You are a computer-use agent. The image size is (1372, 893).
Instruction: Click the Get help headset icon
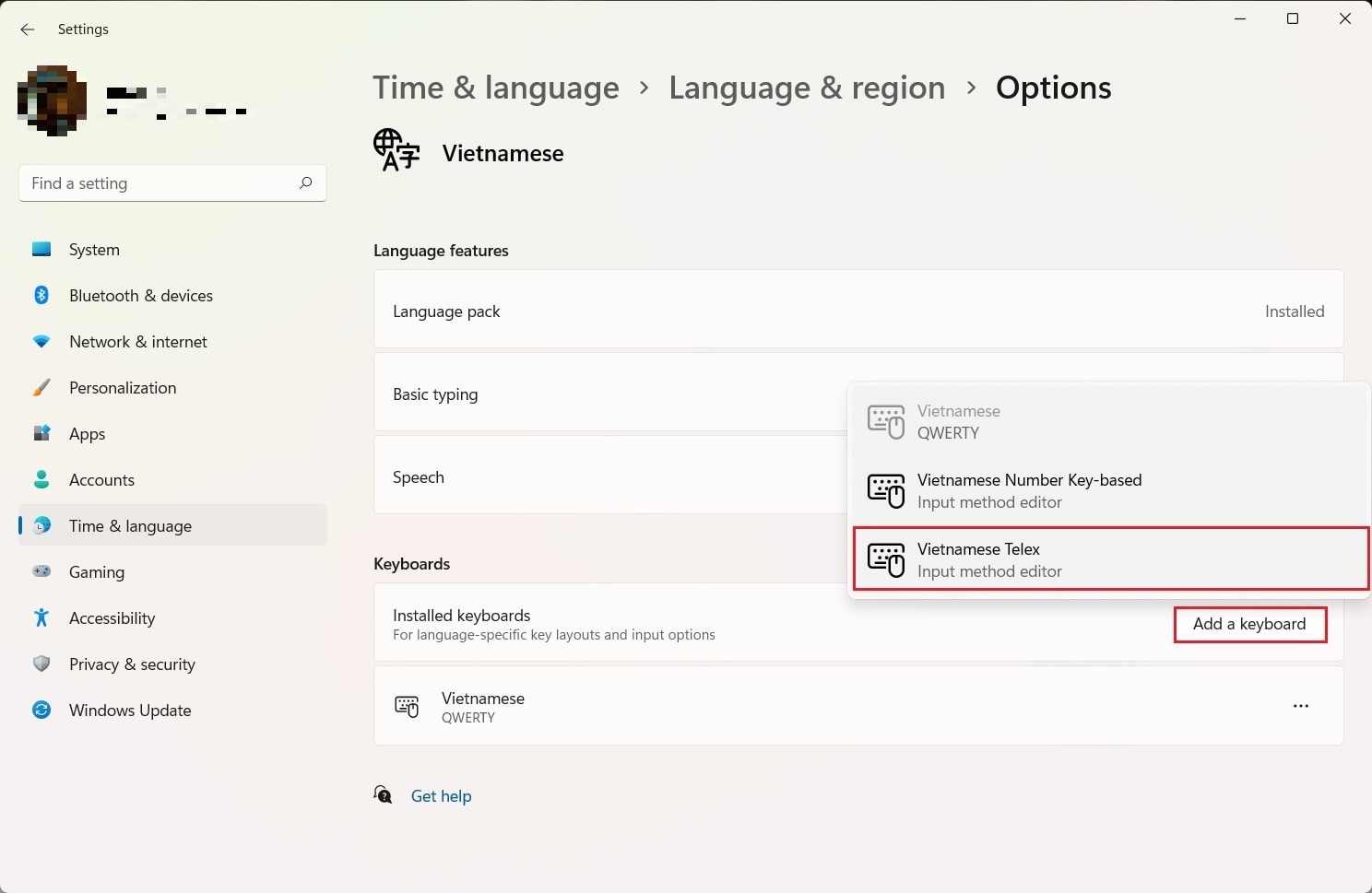383,794
